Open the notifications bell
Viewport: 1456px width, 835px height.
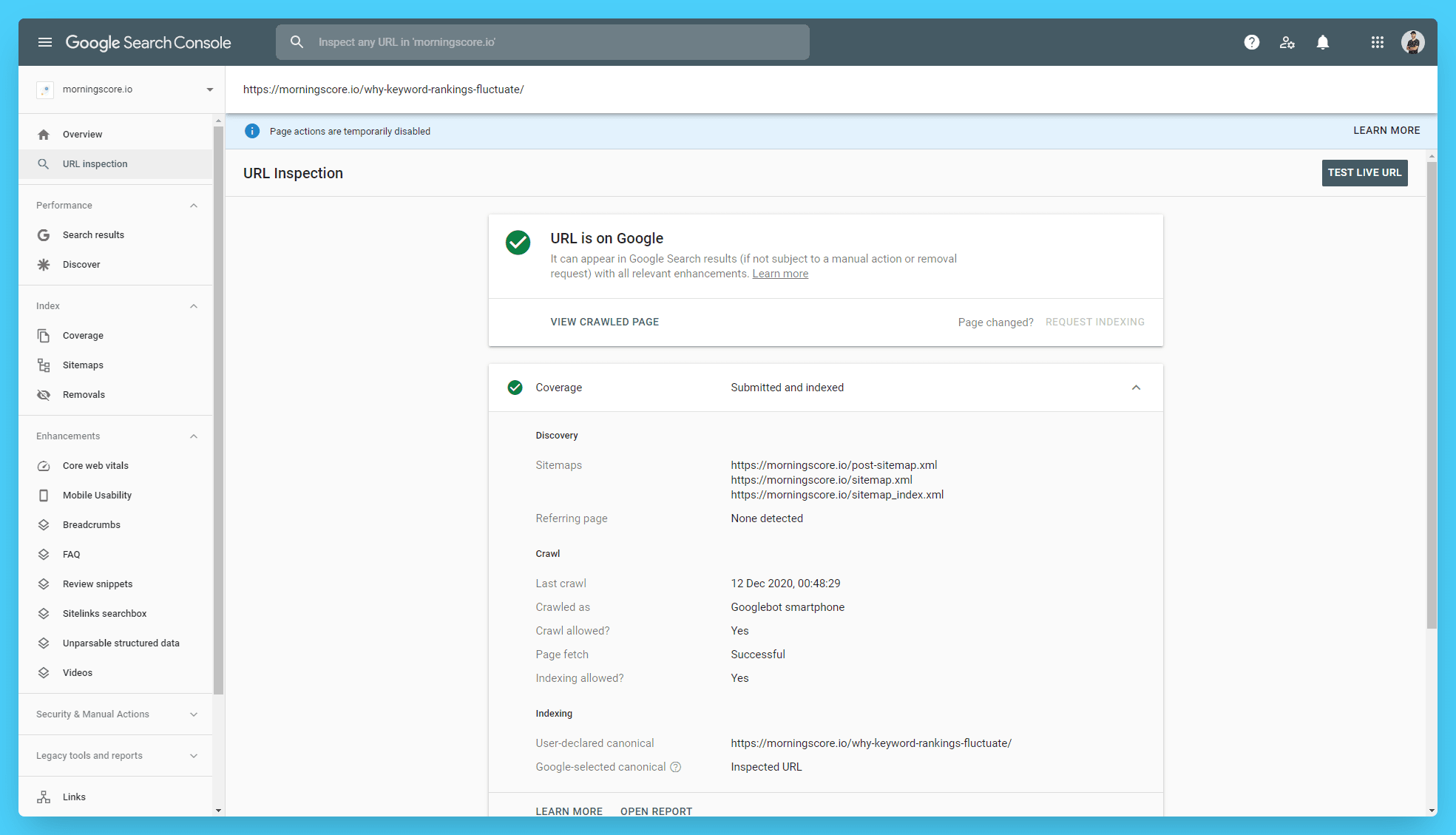click(x=1322, y=42)
